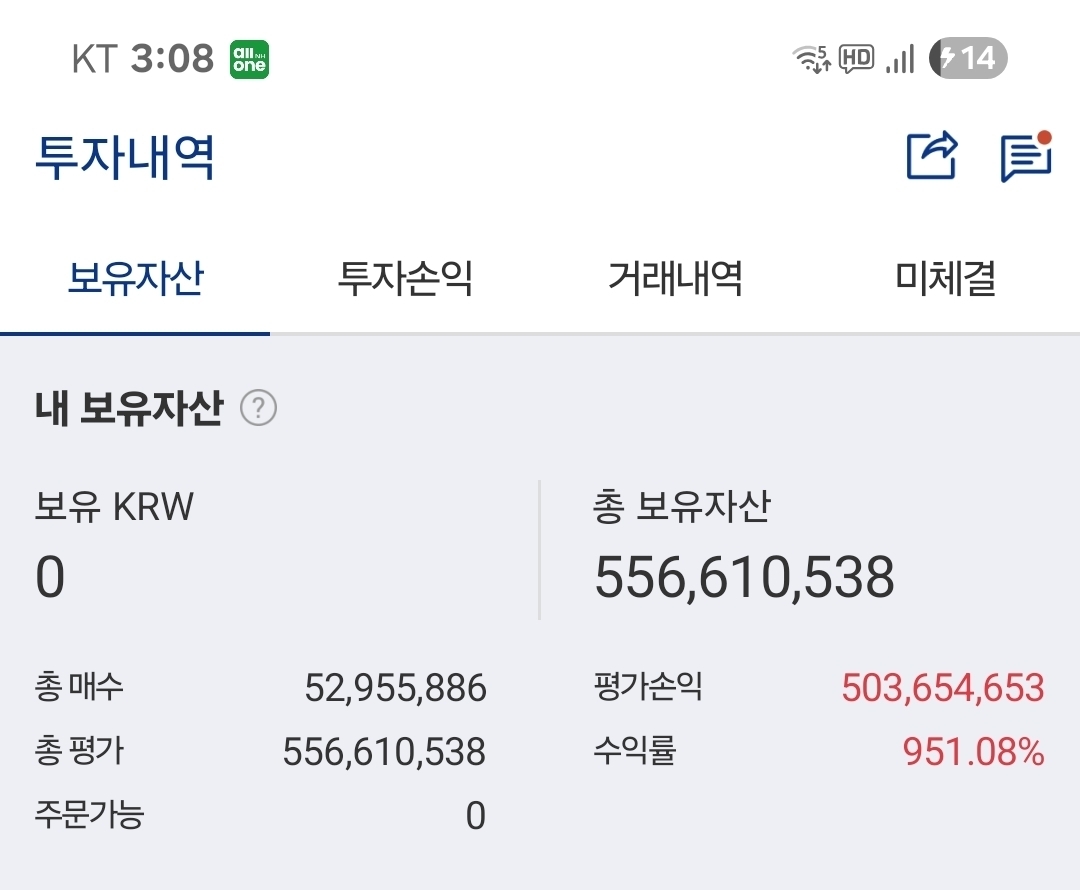Switch to the 투자손익 tab
1080x890 pixels.
pos(404,280)
